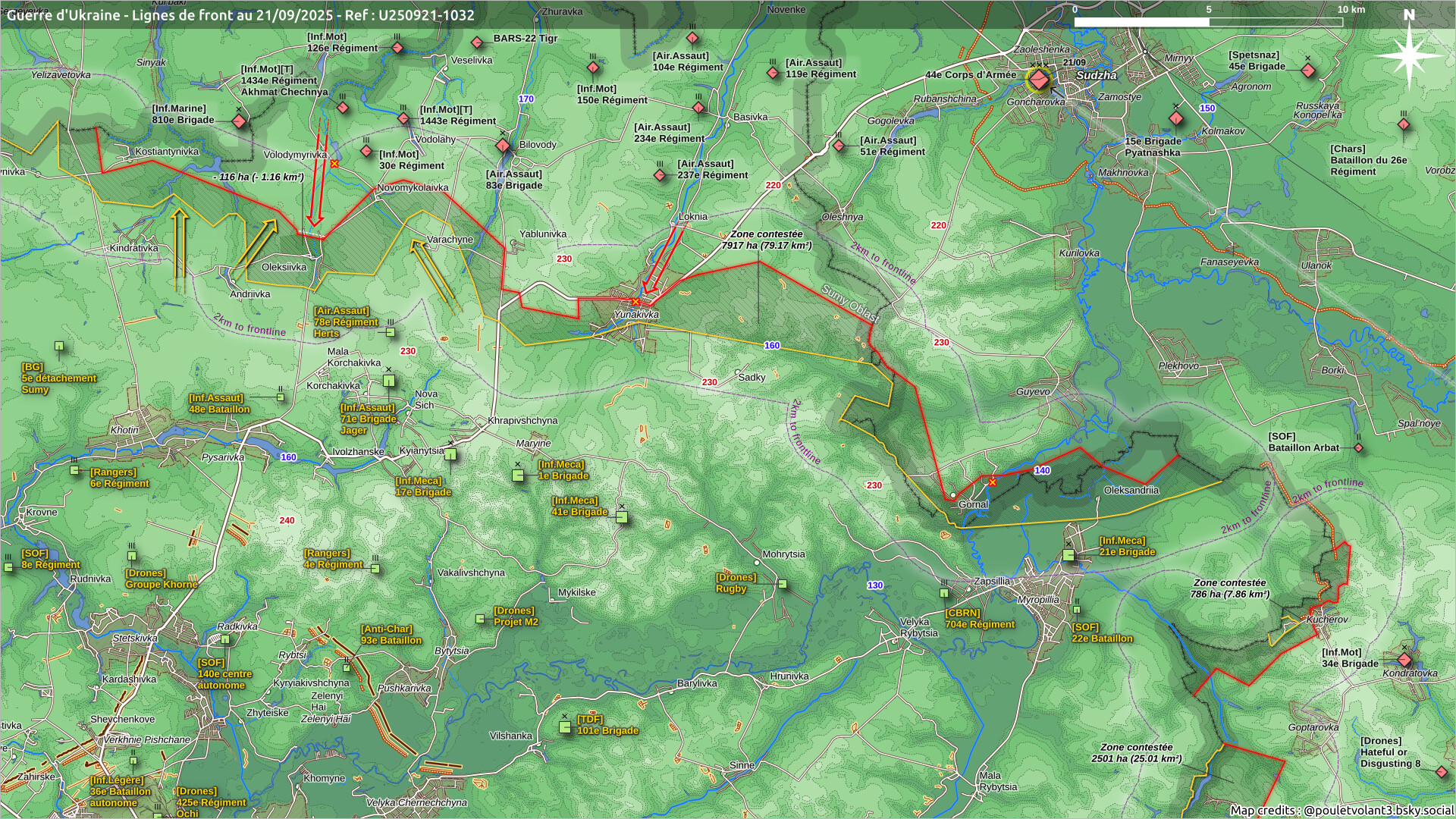Viewport: 1456px width, 819px height.
Task: Click the Zone contestée 7917 ha annotation
Action: (x=766, y=240)
